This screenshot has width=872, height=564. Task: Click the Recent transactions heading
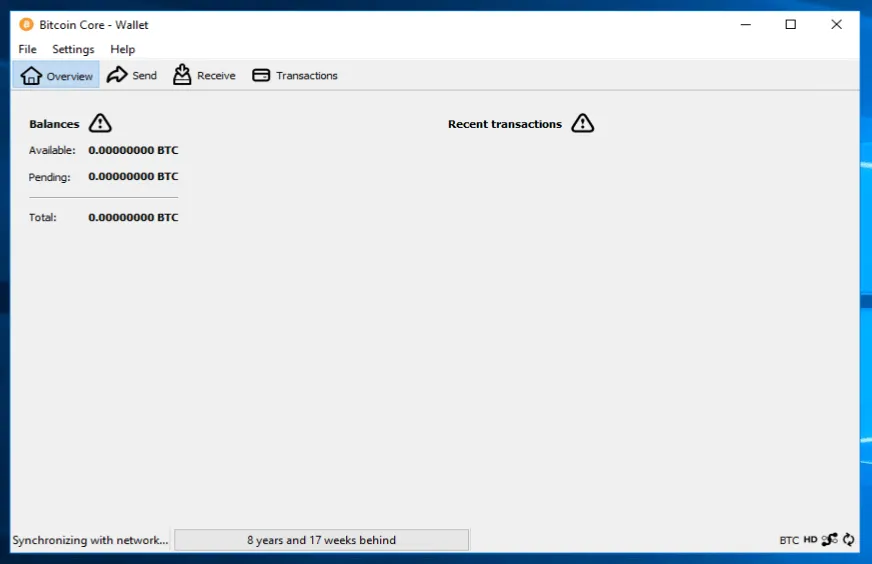pyautogui.click(x=504, y=124)
